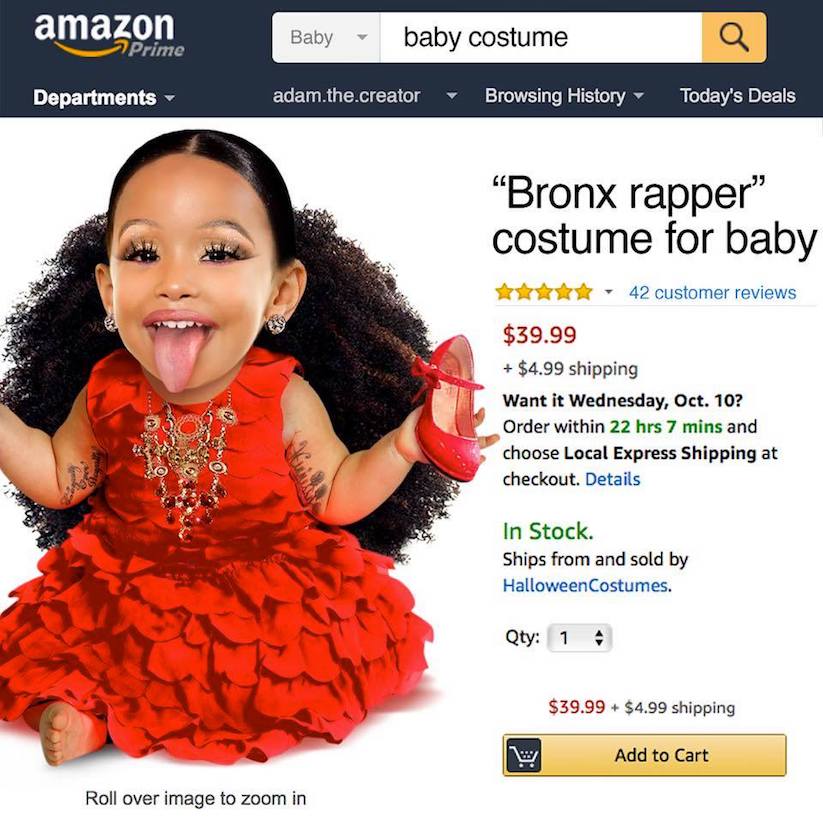The image size is (823, 823).
Task: Click the "Bronx rapper" costume product title
Action: [654, 216]
